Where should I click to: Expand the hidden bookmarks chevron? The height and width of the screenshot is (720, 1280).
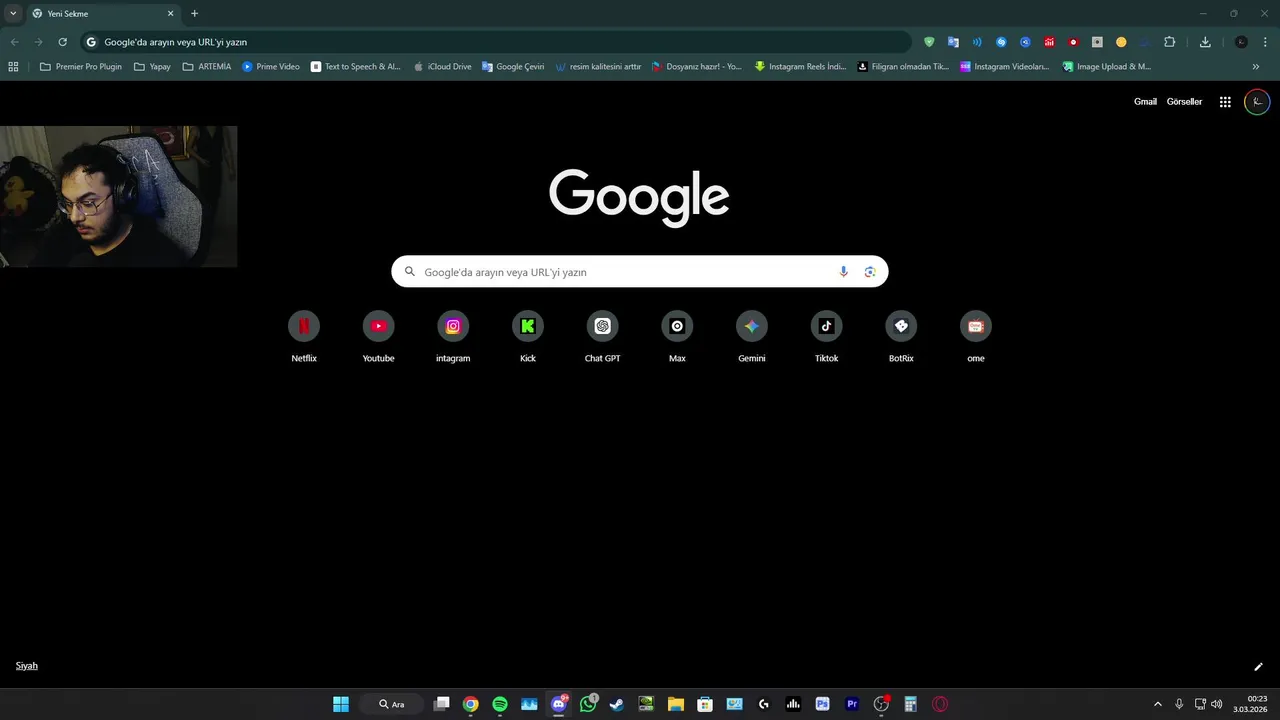[x=1256, y=67]
